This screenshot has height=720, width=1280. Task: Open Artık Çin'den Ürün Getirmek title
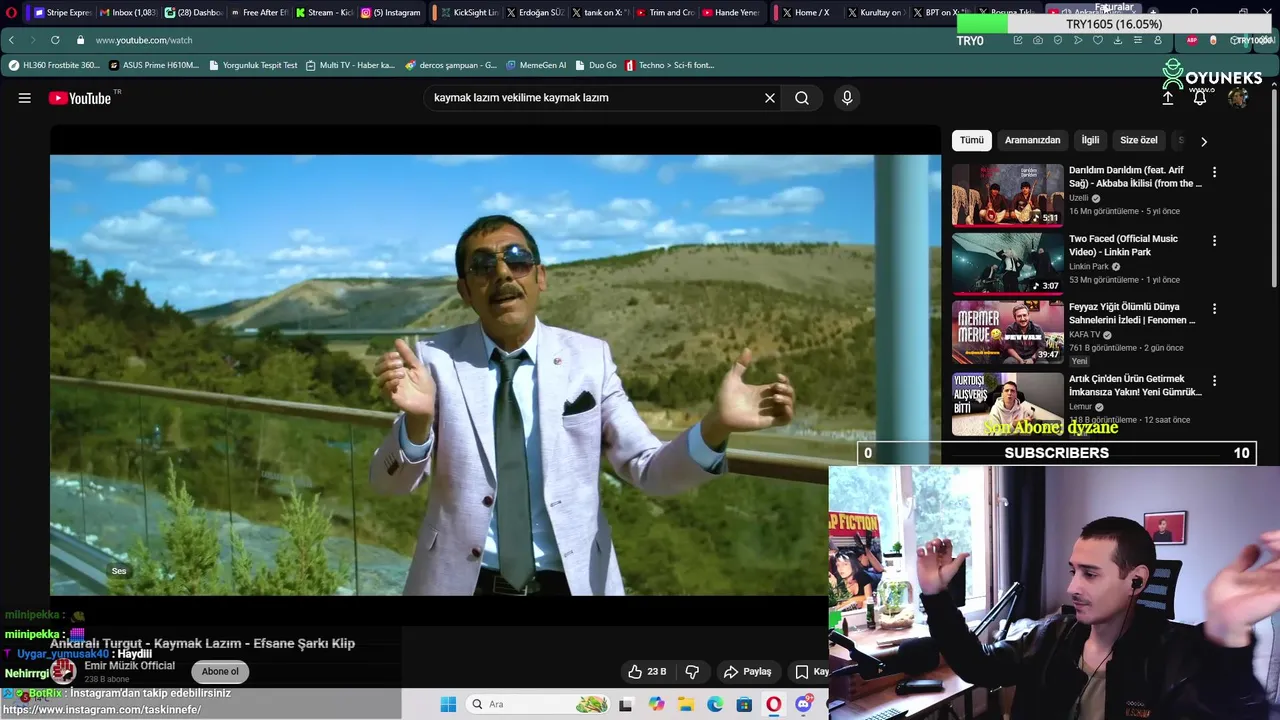pyautogui.click(x=1135, y=385)
